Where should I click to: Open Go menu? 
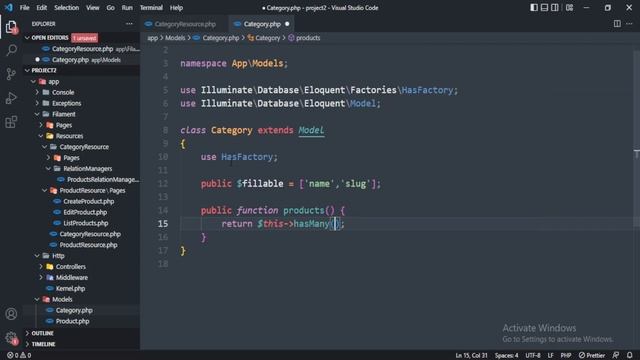tap(111, 8)
